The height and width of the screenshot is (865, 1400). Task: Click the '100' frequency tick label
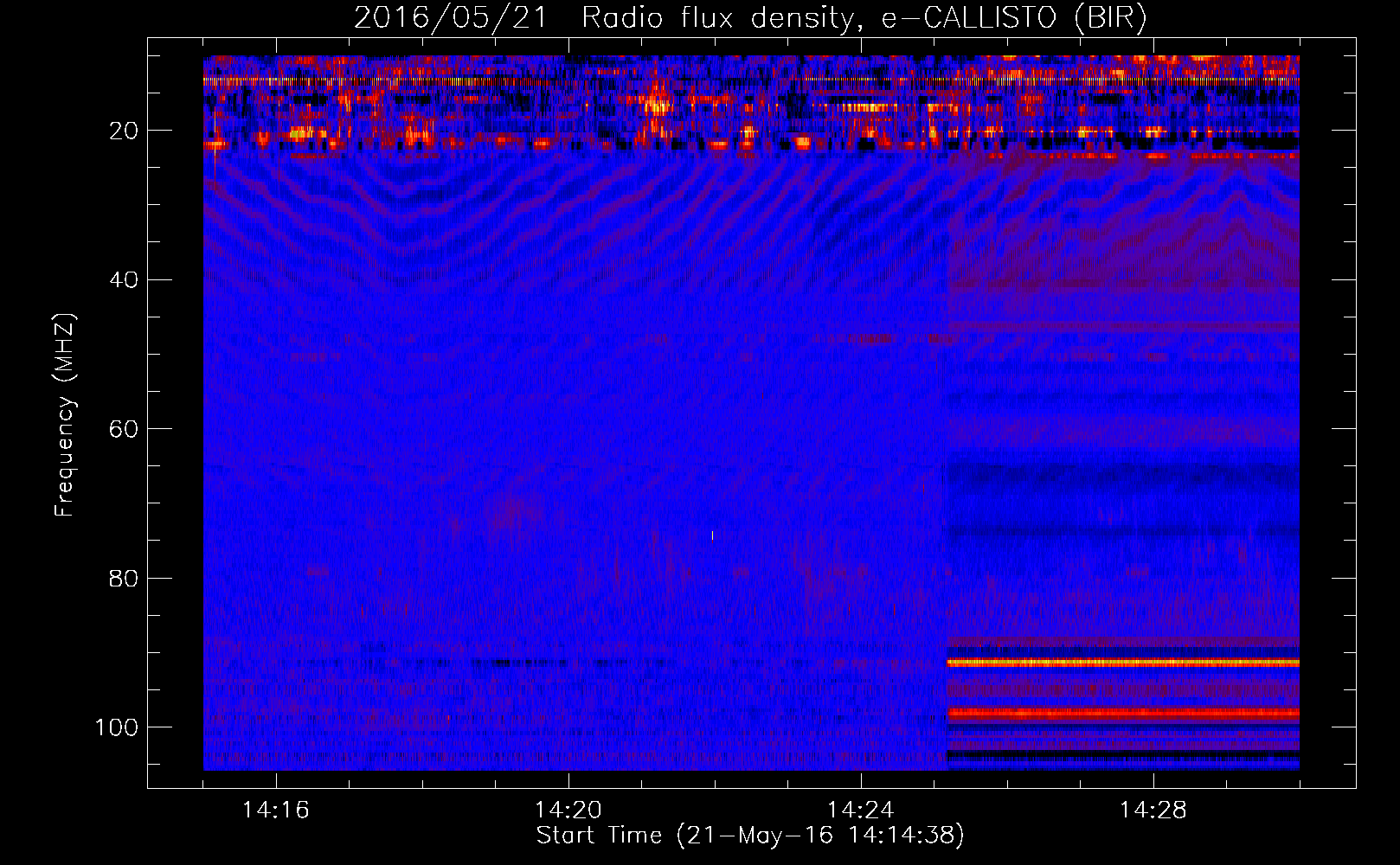(116, 727)
